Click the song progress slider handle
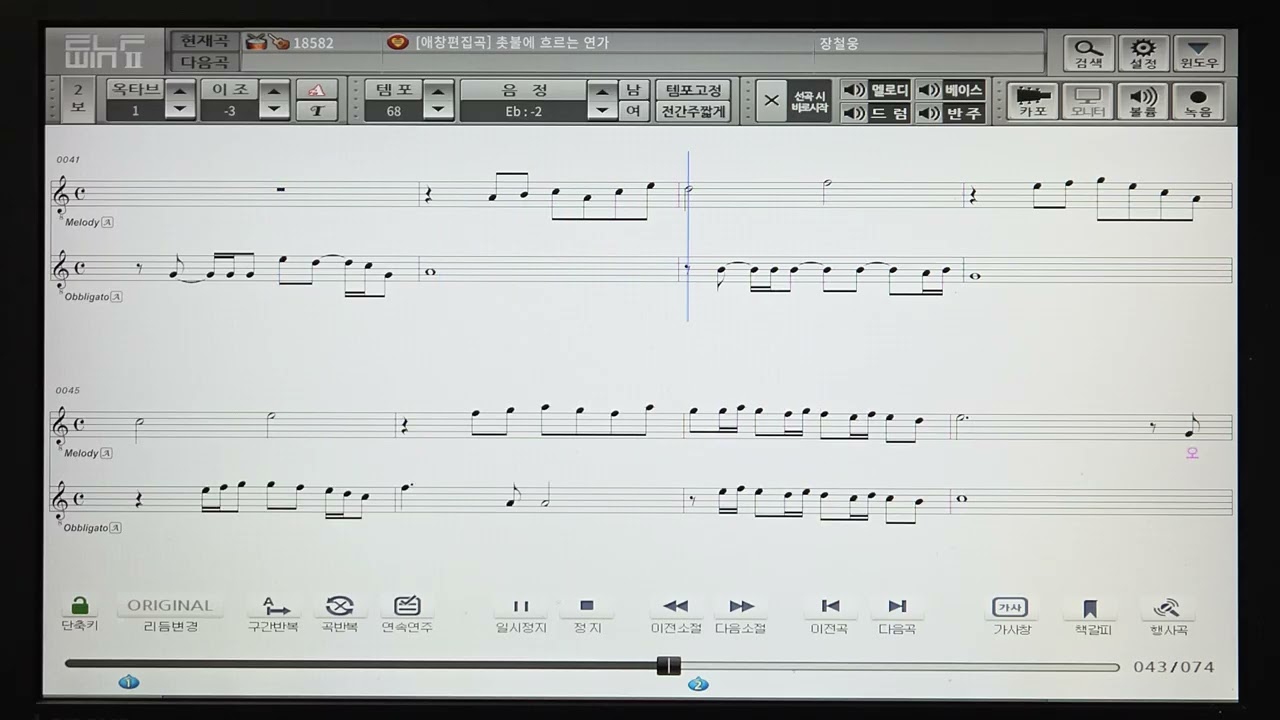 (x=668, y=666)
